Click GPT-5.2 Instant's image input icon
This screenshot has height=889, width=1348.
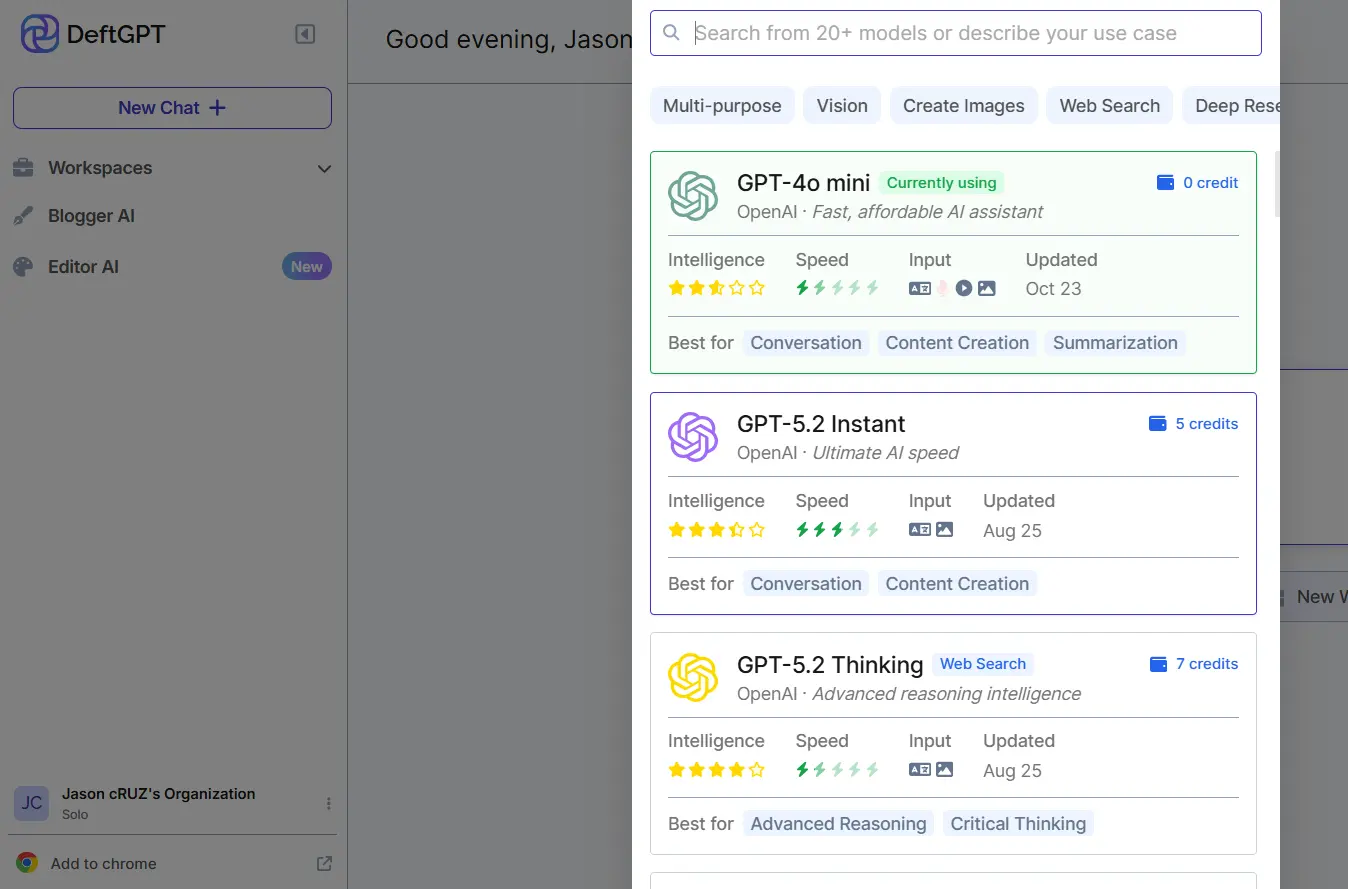(944, 529)
